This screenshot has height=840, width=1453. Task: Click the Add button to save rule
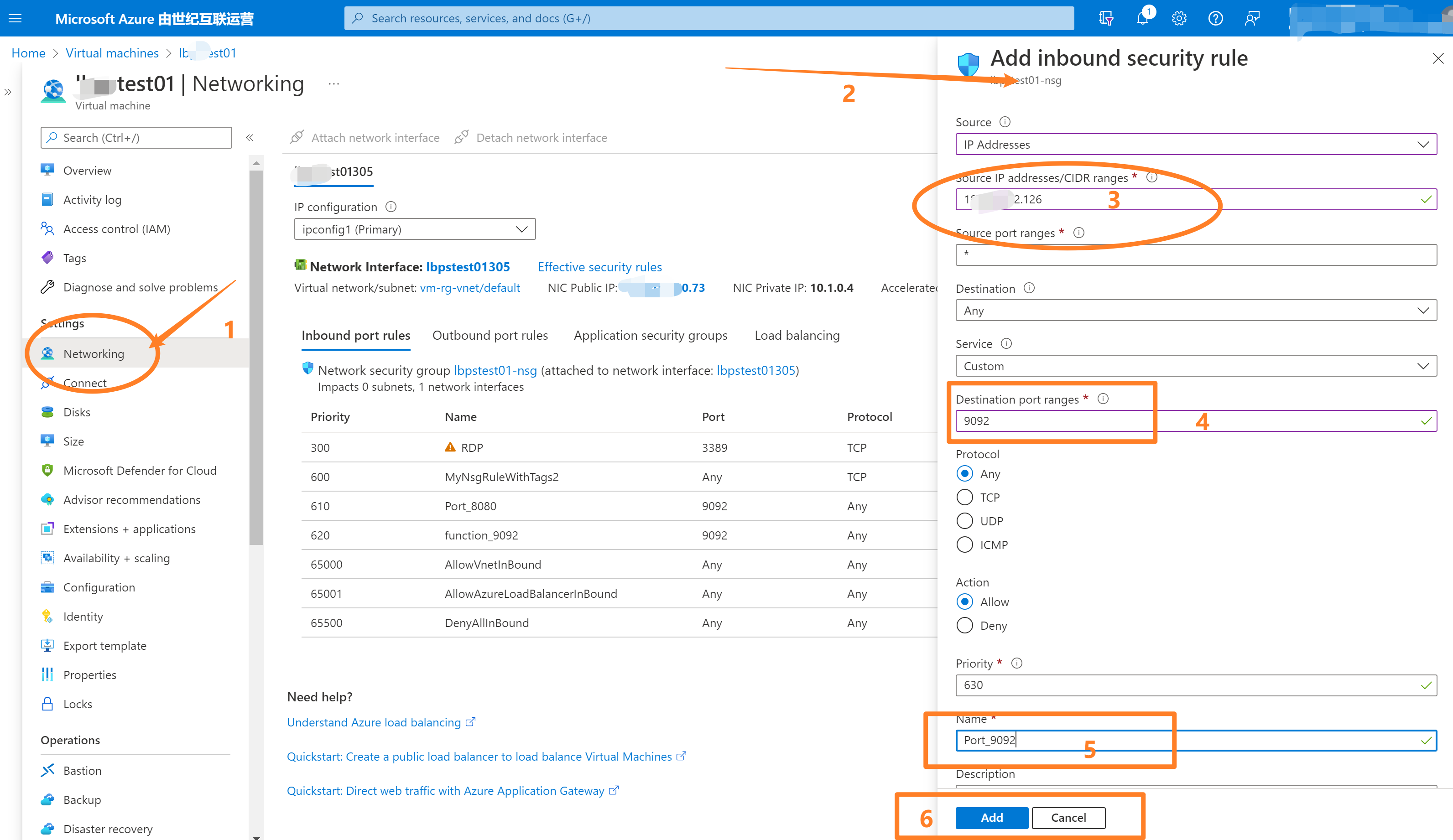991,818
